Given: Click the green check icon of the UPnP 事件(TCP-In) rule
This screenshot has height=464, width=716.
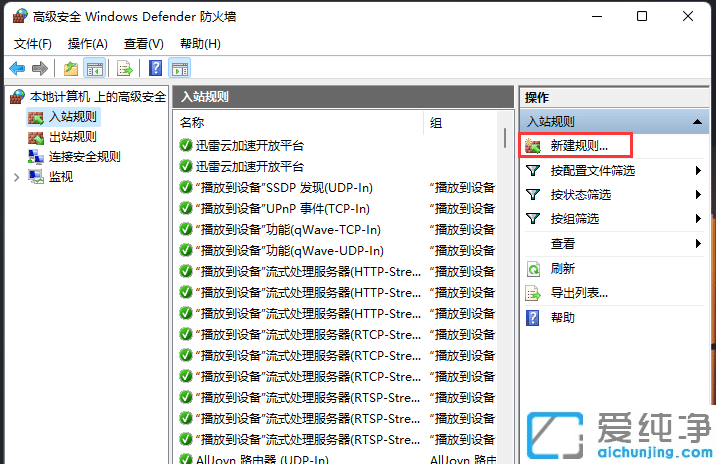Looking at the screenshot, I should (186, 209).
